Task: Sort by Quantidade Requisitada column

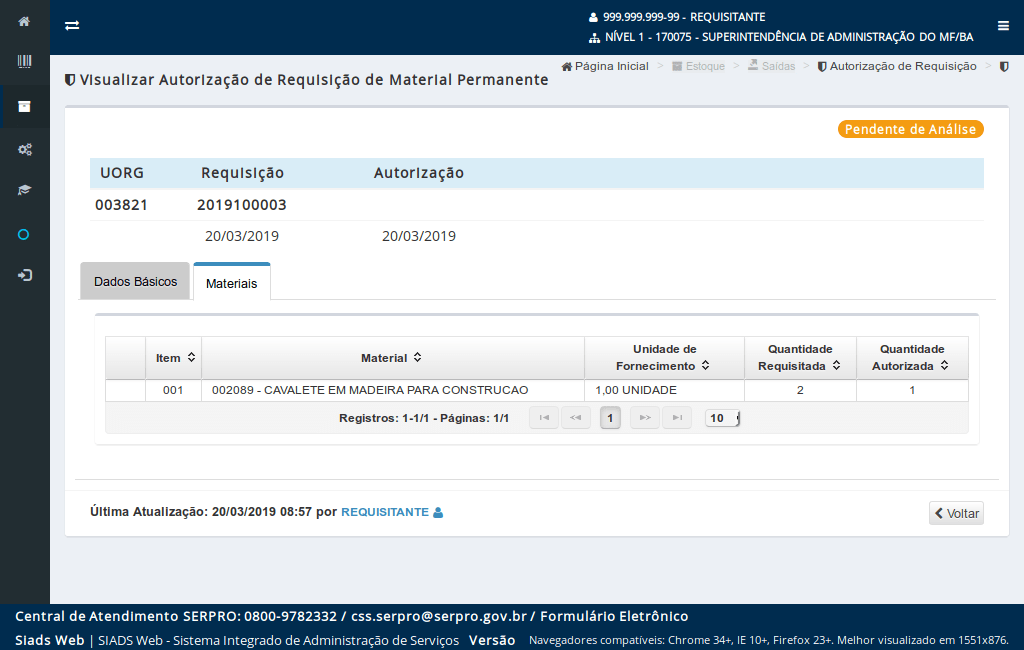Action: point(800,358)
